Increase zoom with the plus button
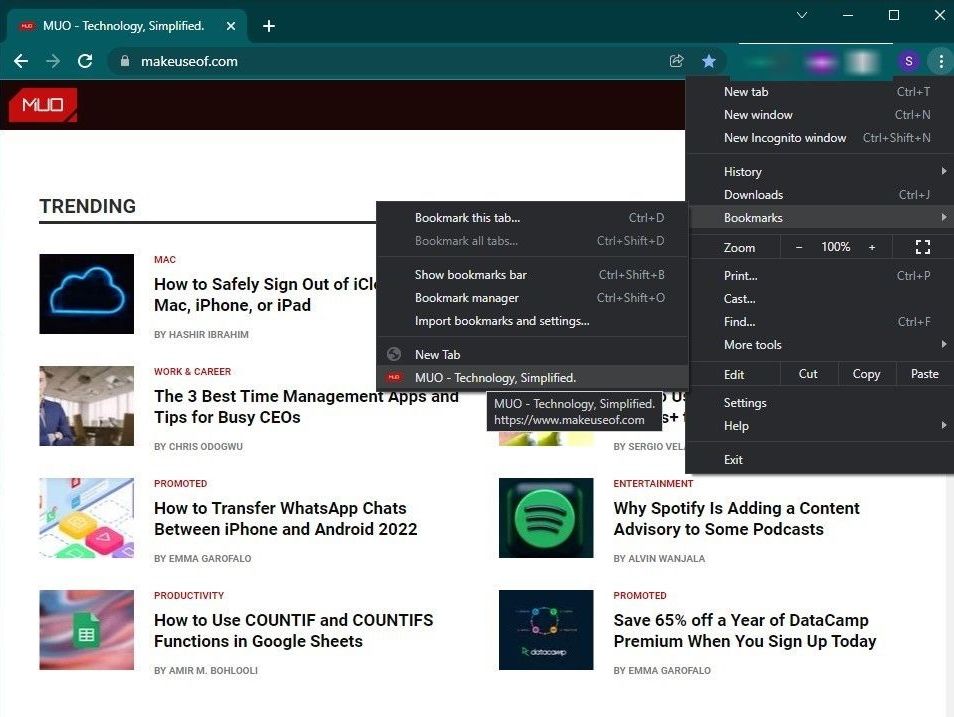The image size is (954, 717). point(872,247)
